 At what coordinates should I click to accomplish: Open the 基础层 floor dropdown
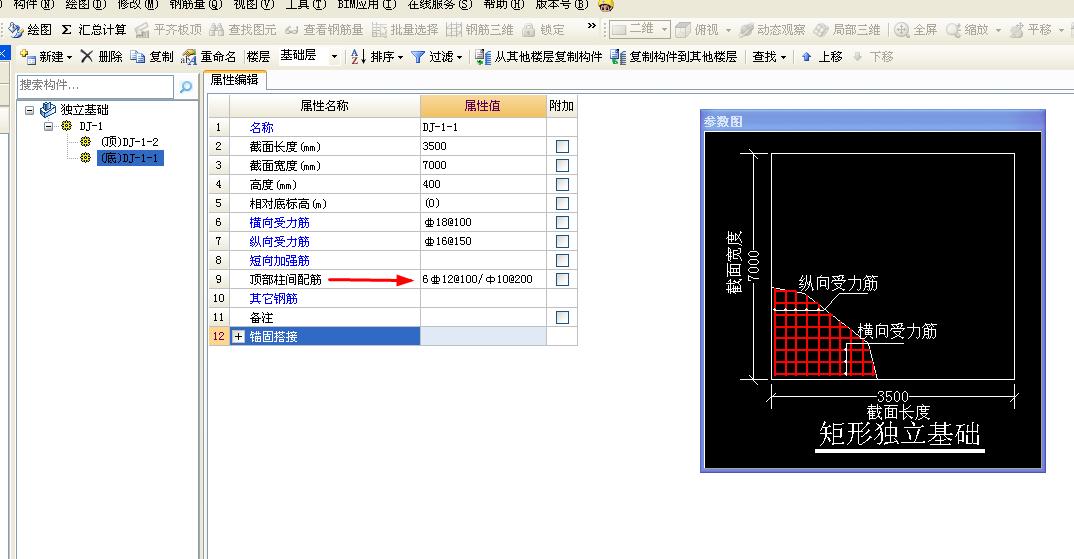[334, 57]
